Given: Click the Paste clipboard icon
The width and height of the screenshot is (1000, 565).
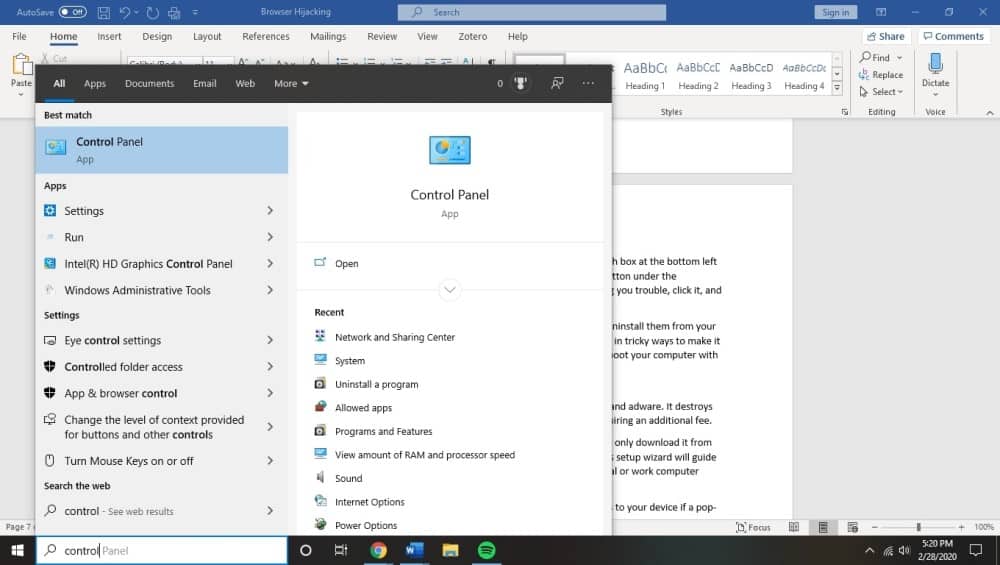Looking at the screenshot, I should pos(22,64).
